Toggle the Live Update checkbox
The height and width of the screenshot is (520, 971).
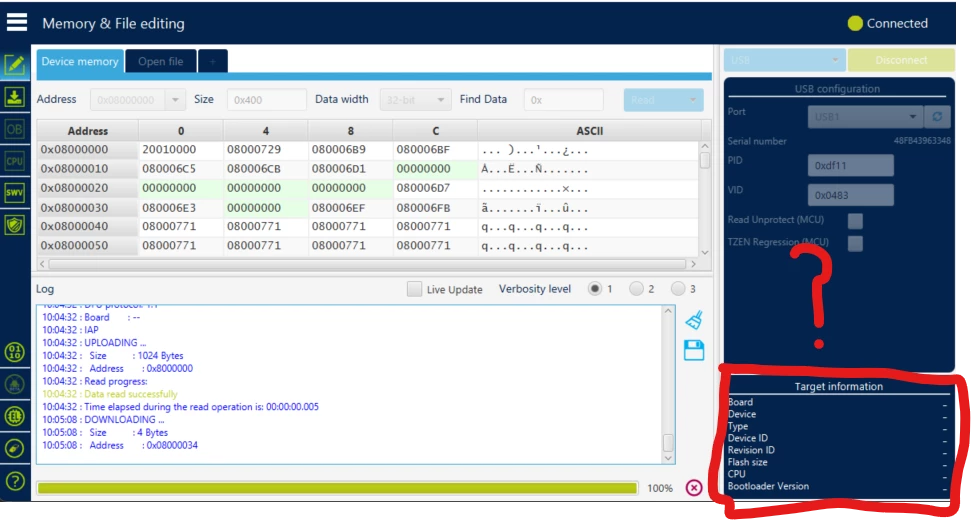(x=414, y=289)
